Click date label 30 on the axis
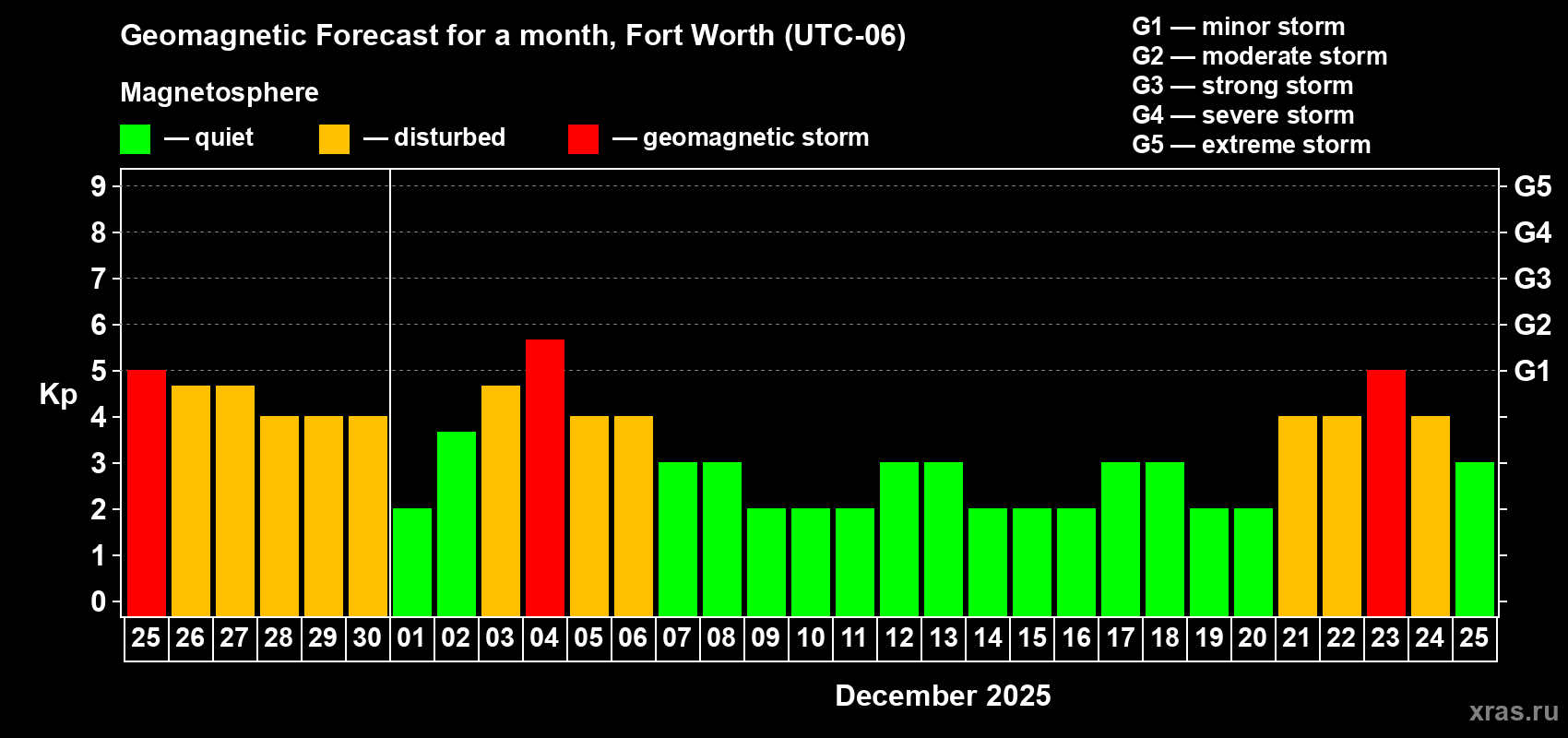The width and height of the screenshot is (1568, 738). (367, 638)
